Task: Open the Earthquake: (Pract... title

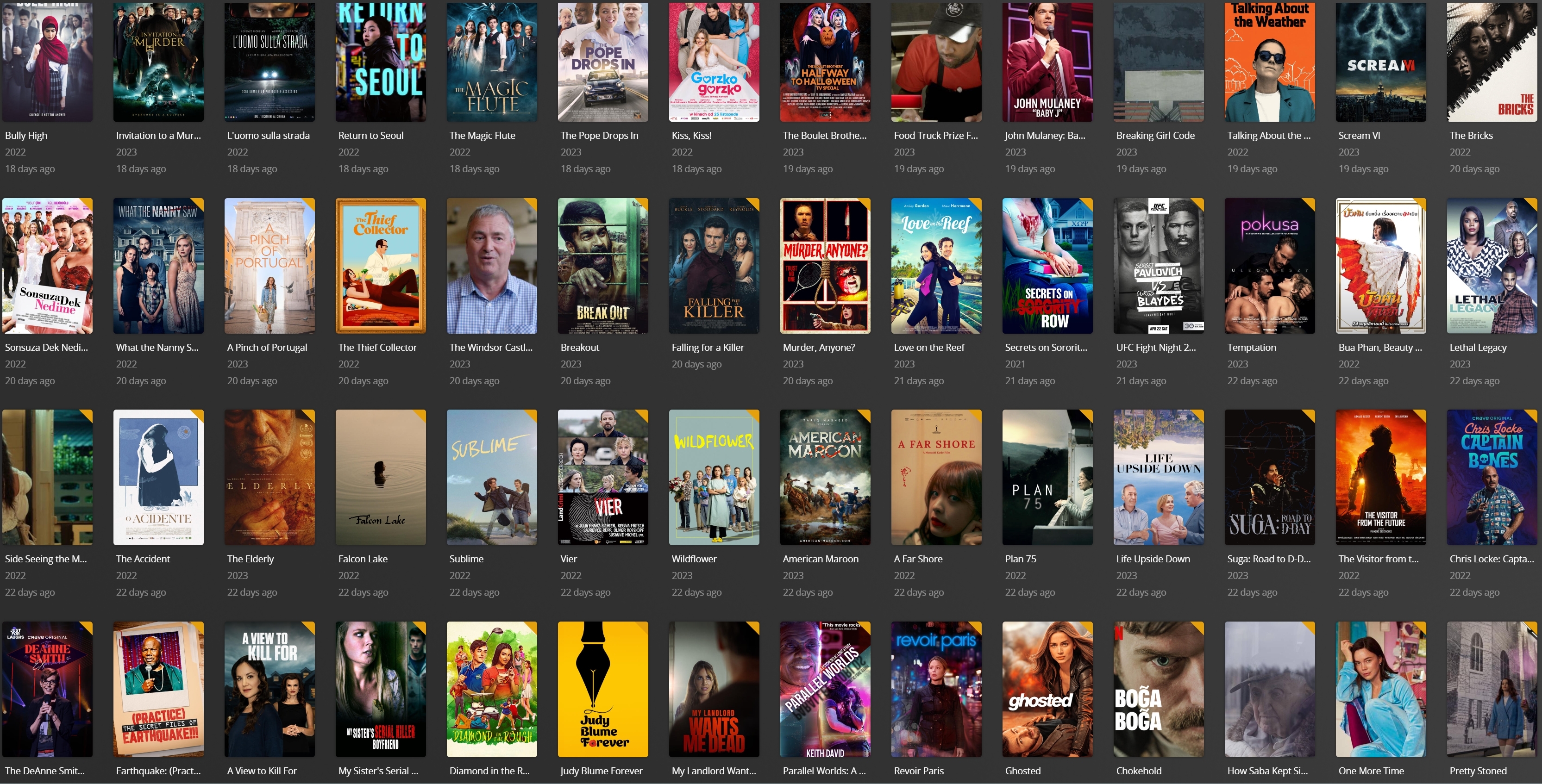Action: point(159,771)
